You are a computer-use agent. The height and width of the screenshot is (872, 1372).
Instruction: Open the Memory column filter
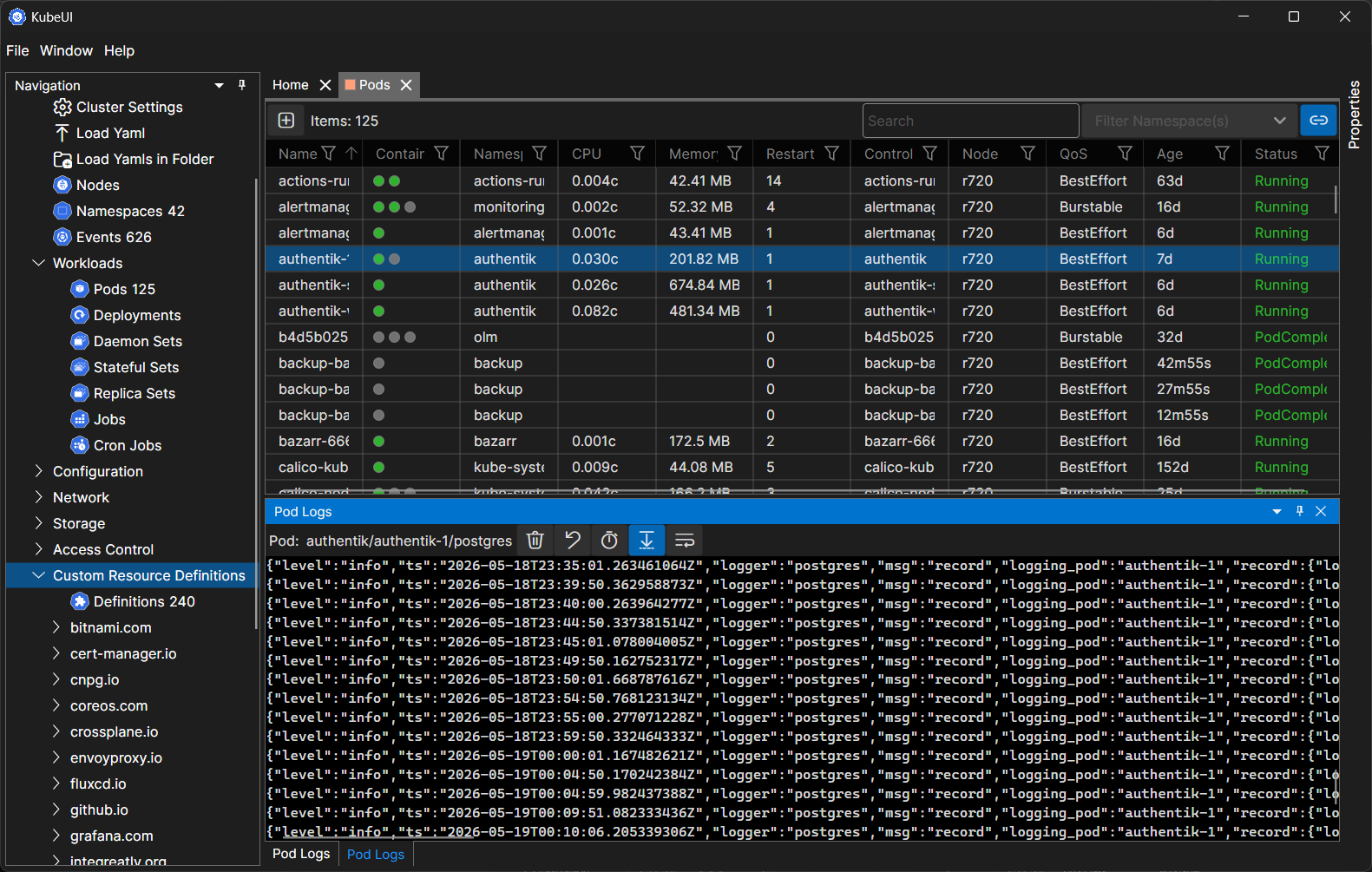(x=735, y=154)
